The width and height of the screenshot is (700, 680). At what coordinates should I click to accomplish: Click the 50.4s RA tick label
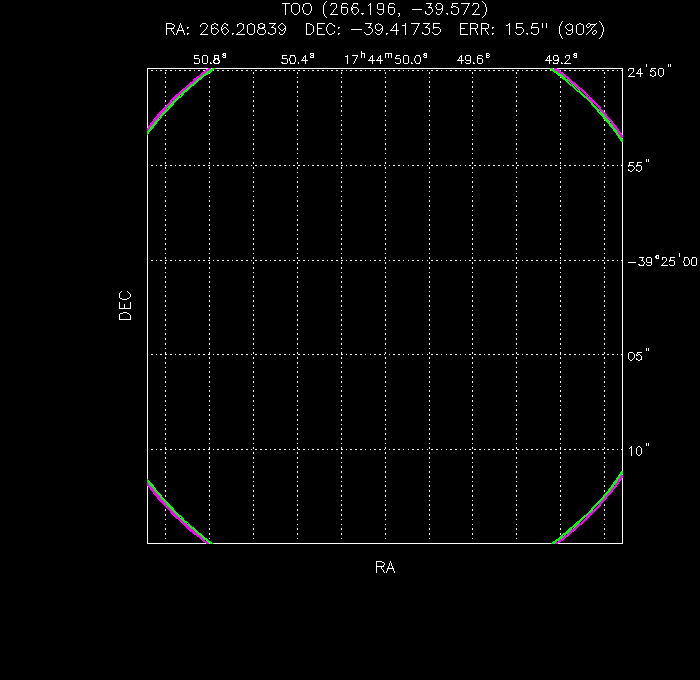pyautogui.click(x=298, y=59)
